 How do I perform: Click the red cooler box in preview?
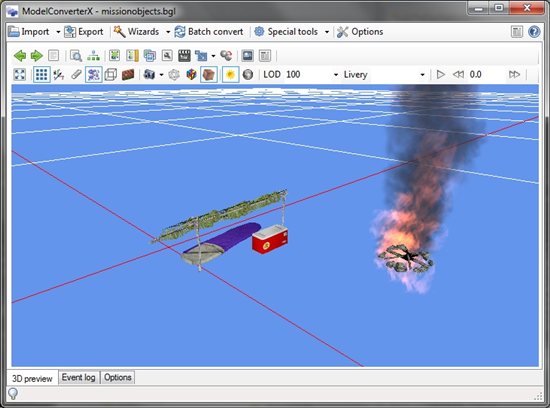(270, 239)
